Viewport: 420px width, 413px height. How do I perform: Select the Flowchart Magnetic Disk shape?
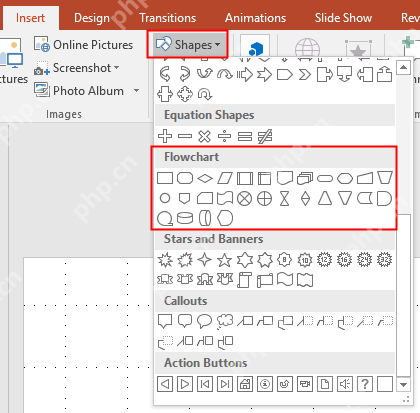pos(185,219)
